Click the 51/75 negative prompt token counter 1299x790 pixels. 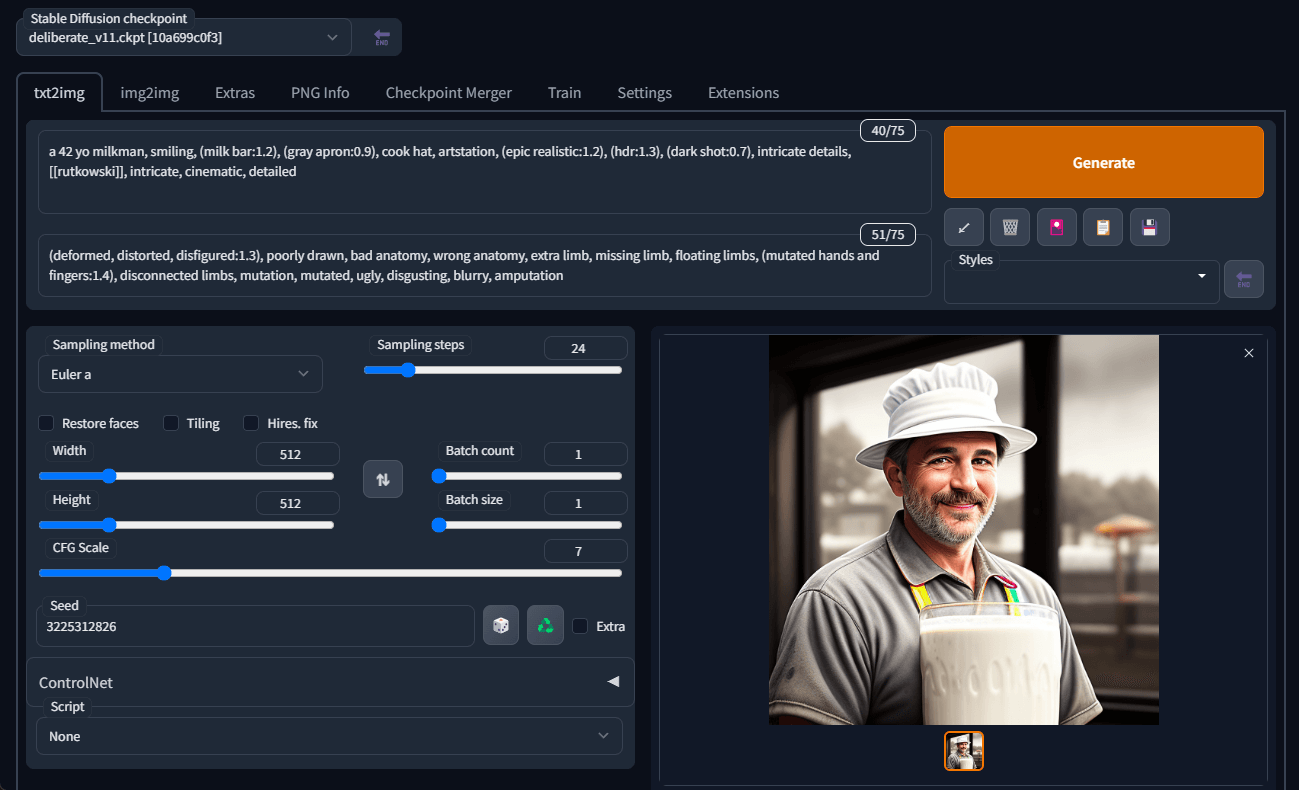888,235
